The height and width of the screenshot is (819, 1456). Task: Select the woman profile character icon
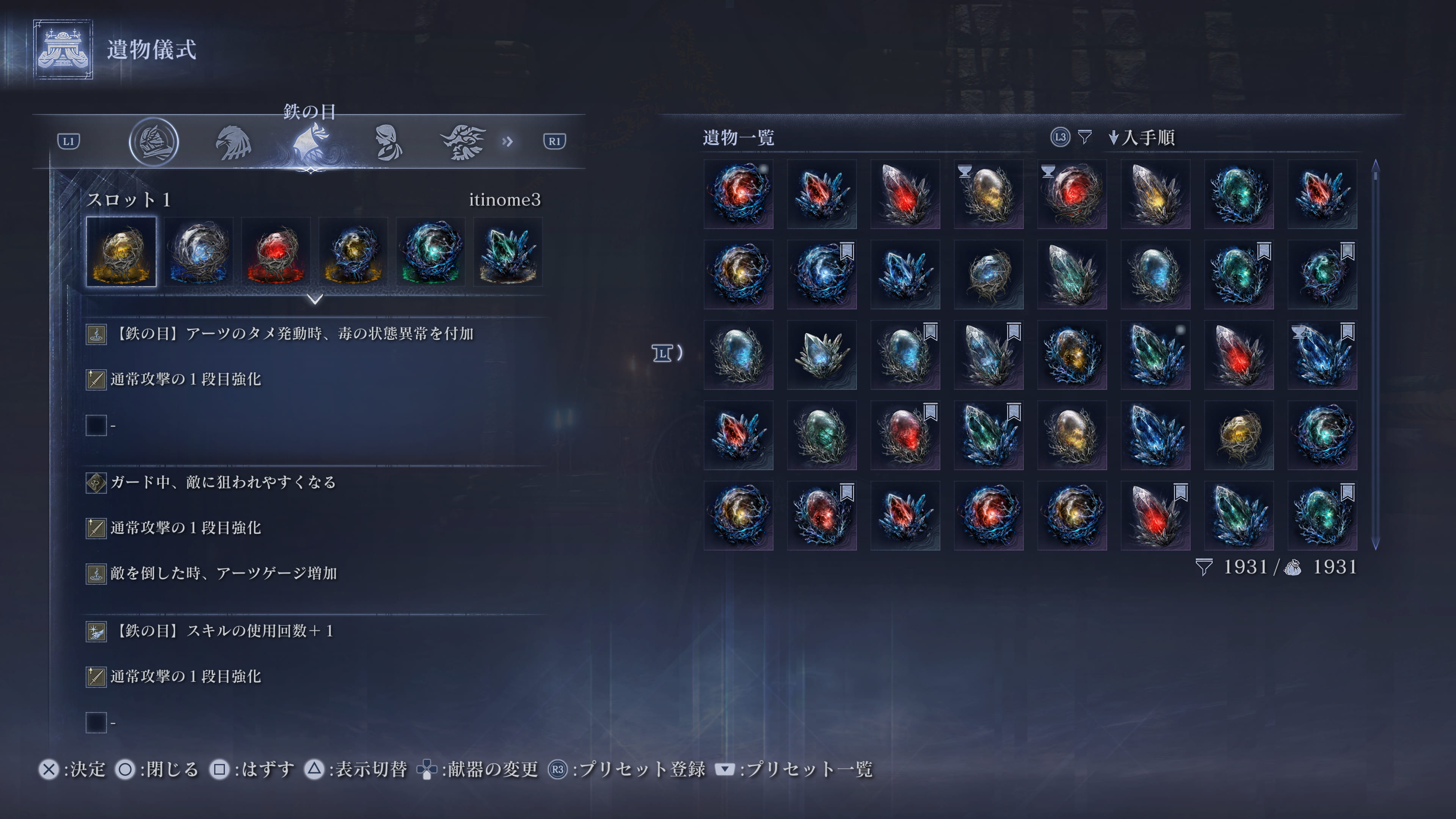pyautogui.click(x=388, y=143)
